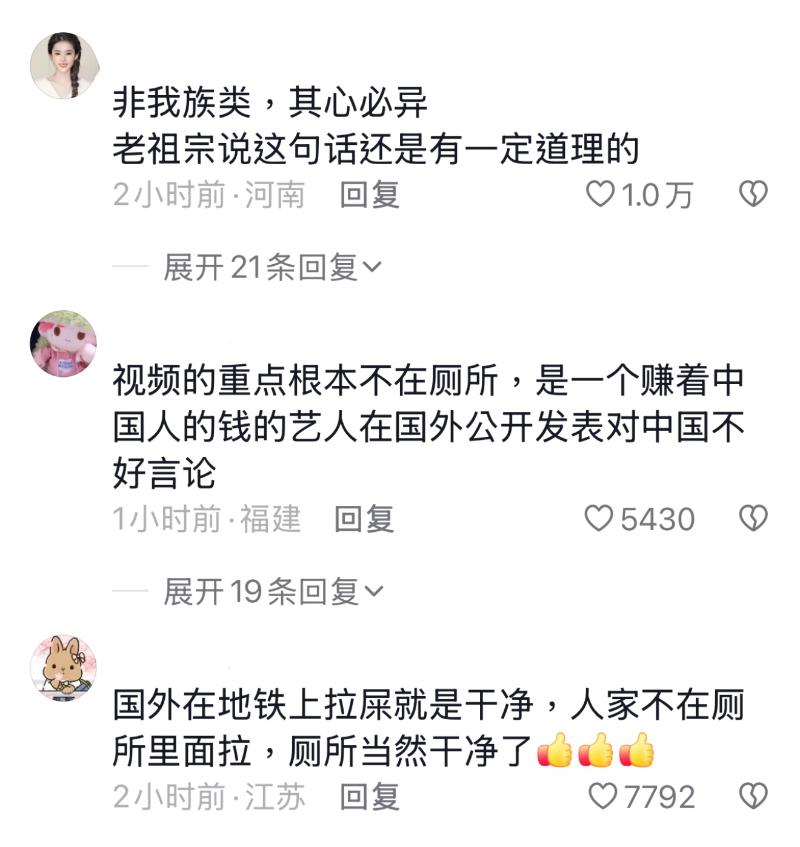Dislike the Henan comment using broken heart
Image resolution: width=800 pixels, height=847 pixels.
tap(753, 194)
